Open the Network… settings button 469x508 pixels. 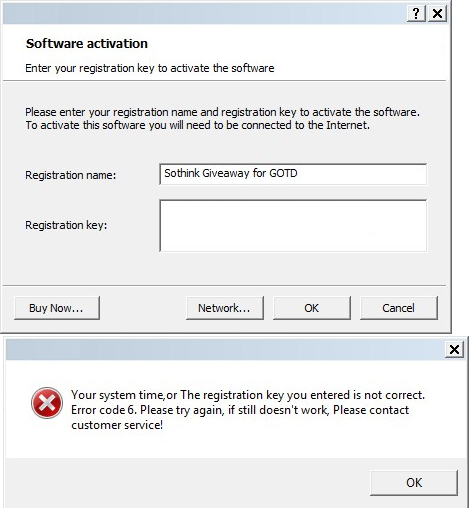point(225,308)
